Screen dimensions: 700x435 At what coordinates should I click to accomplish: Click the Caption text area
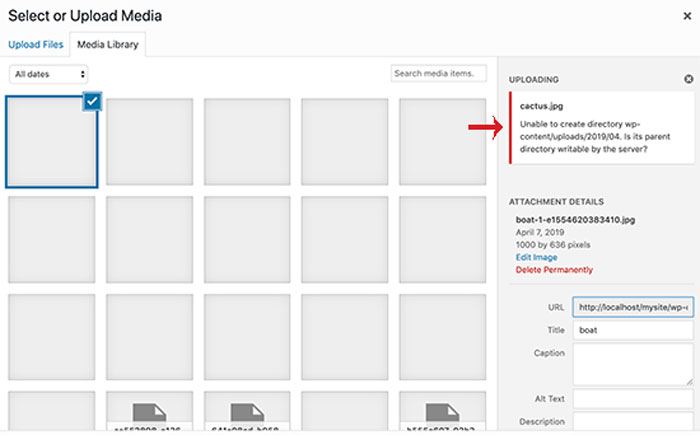[x=633, y=365]
